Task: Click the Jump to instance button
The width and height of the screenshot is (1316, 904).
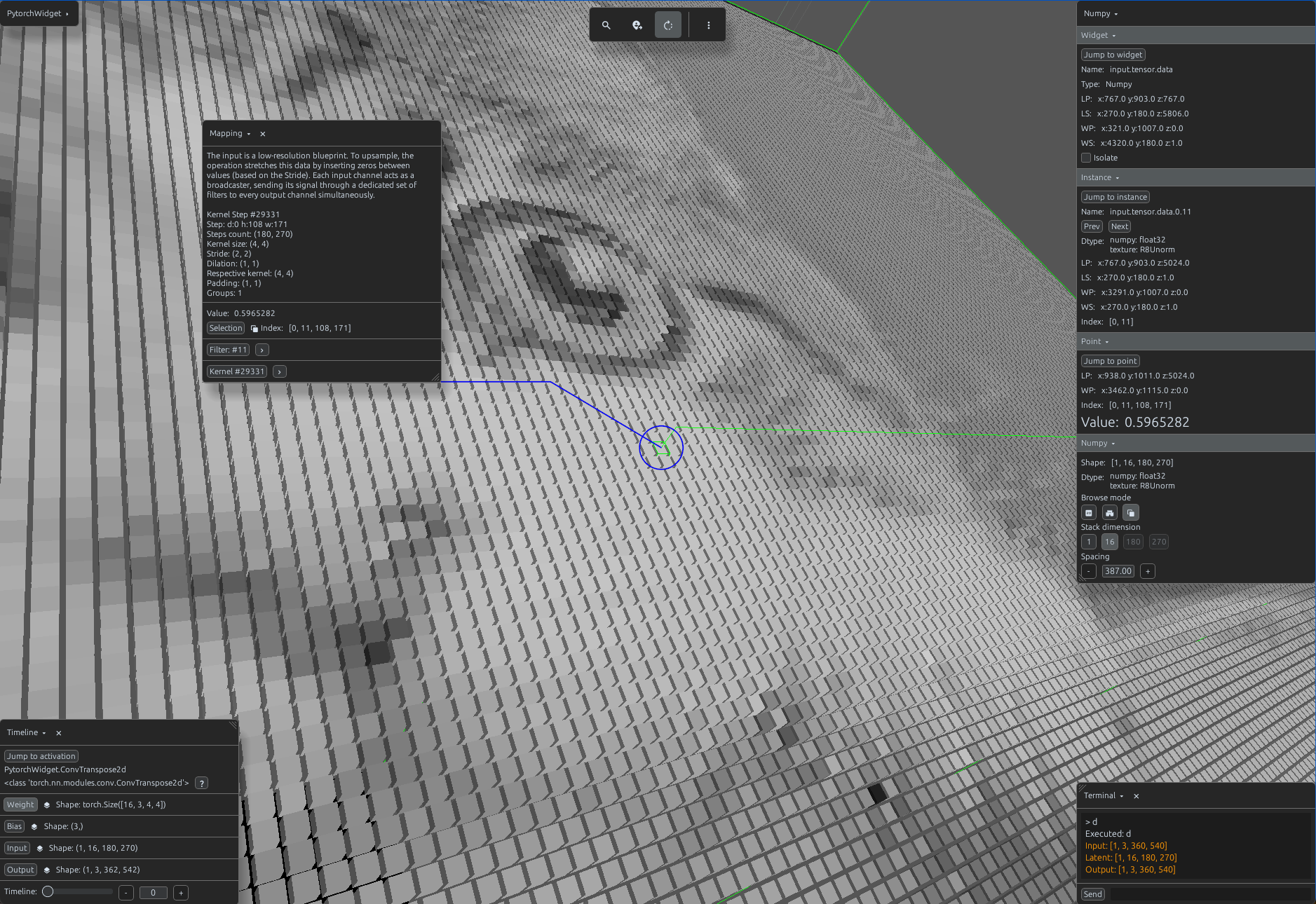Action: tap(1115, 197)
